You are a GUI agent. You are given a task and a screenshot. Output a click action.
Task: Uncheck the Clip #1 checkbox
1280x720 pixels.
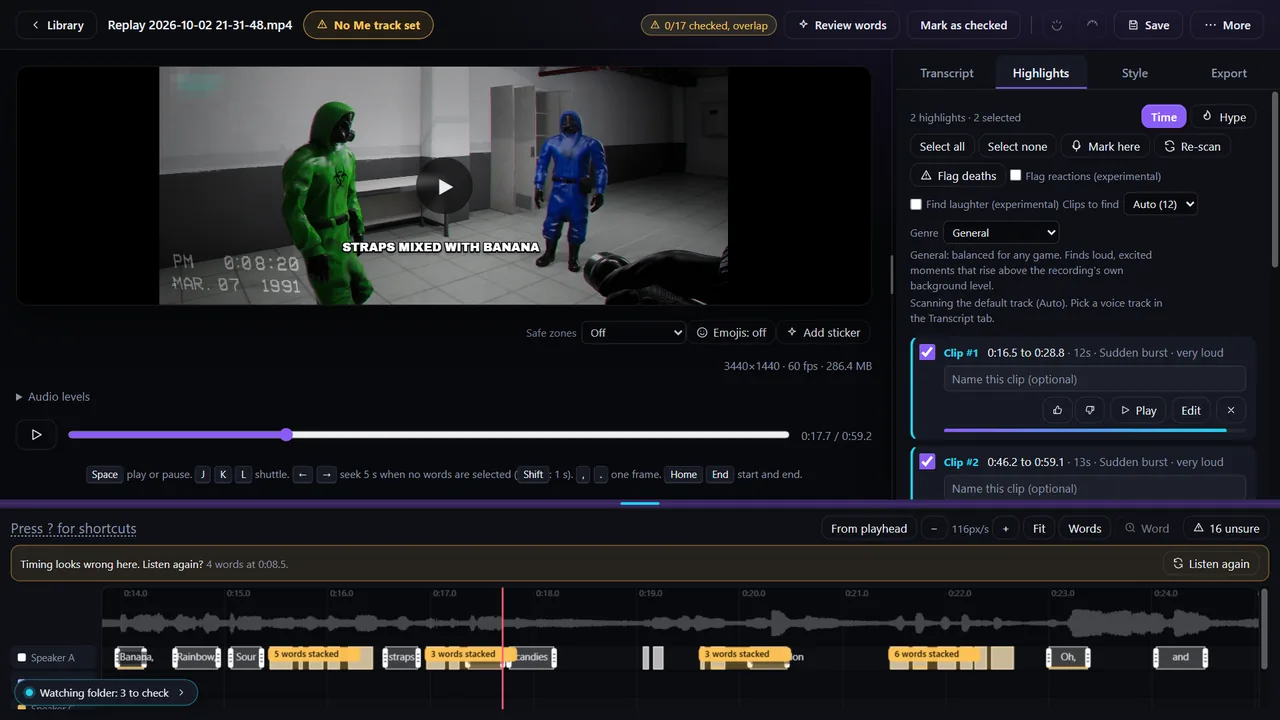927,352
